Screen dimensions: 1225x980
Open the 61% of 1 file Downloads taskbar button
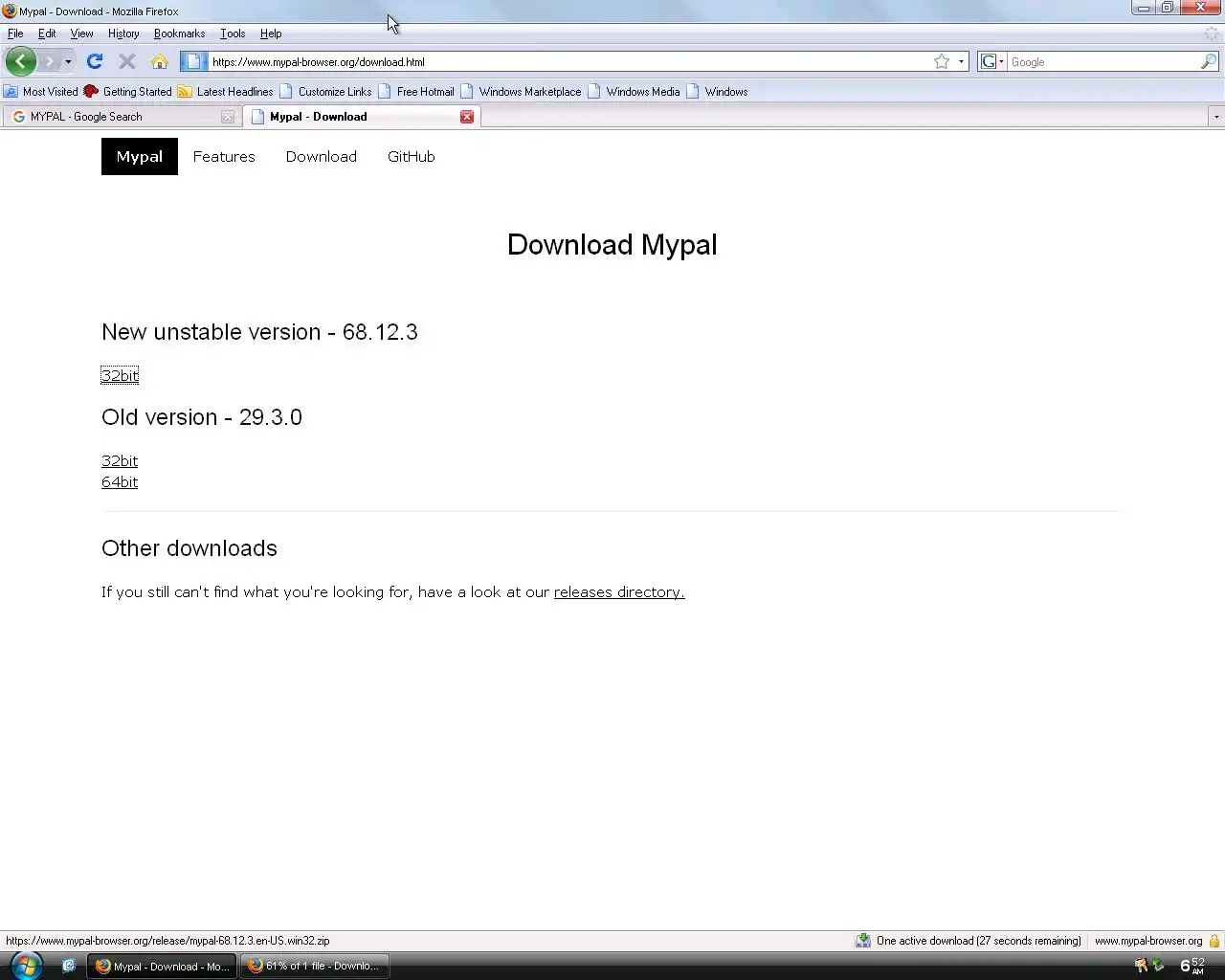pos(314,966)
